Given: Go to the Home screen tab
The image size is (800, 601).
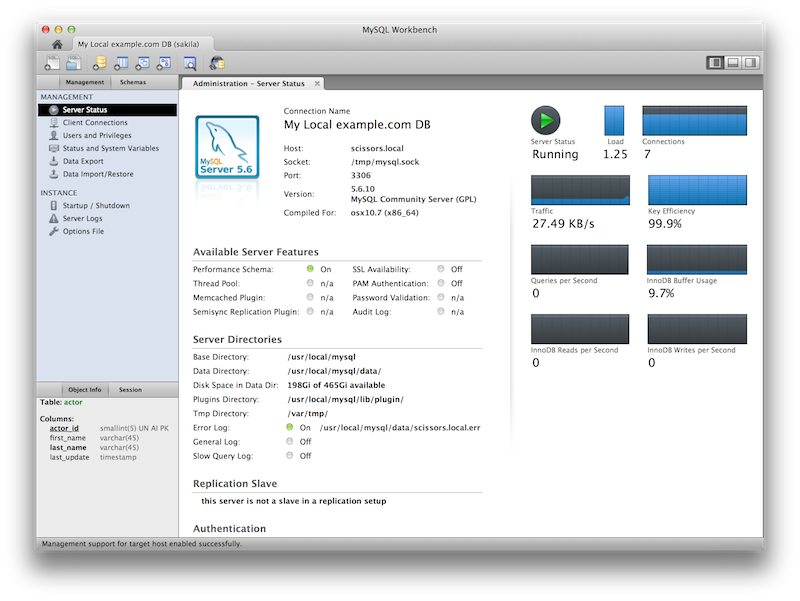Looking at the screenshot, I should click(57, 45).
